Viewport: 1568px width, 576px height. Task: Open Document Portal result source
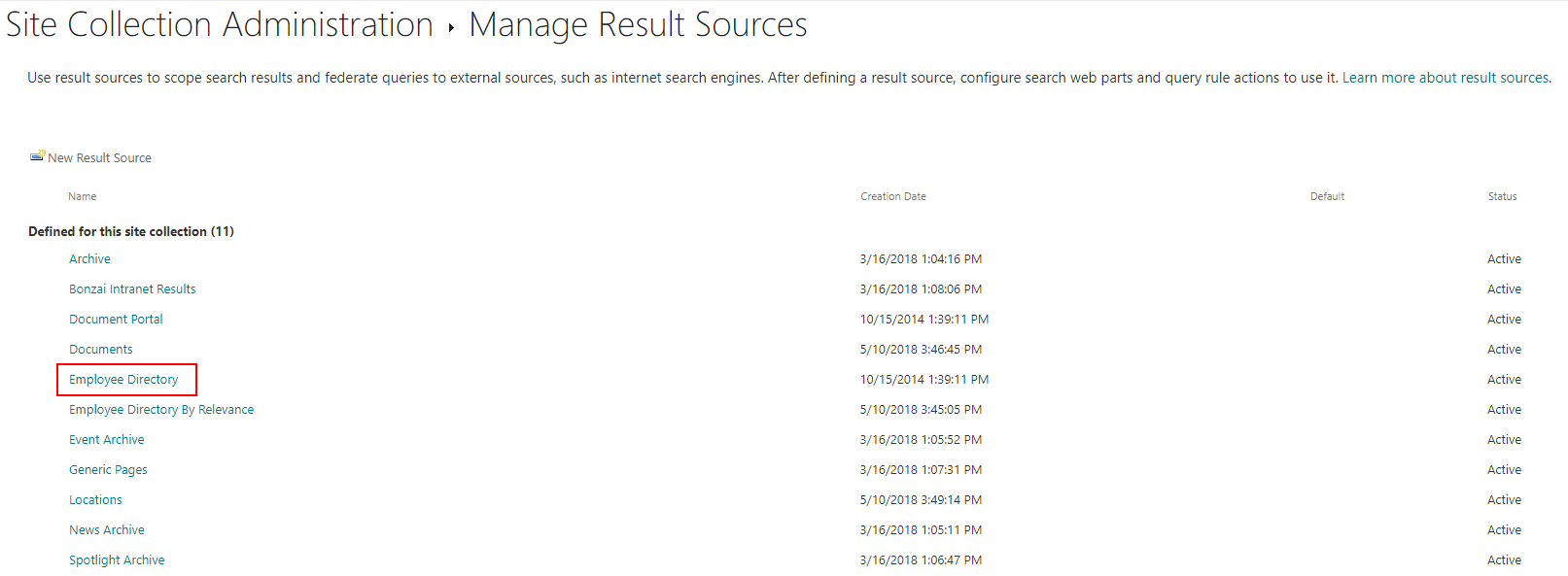[116, 320]
